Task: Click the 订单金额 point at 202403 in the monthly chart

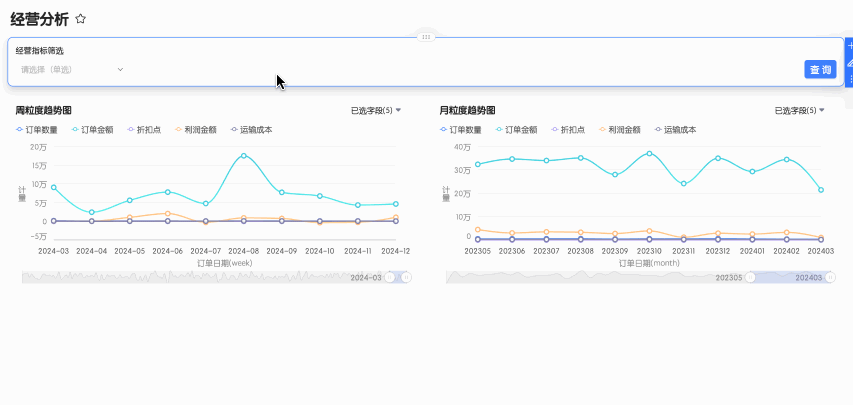Action: (x=821, y=190)
